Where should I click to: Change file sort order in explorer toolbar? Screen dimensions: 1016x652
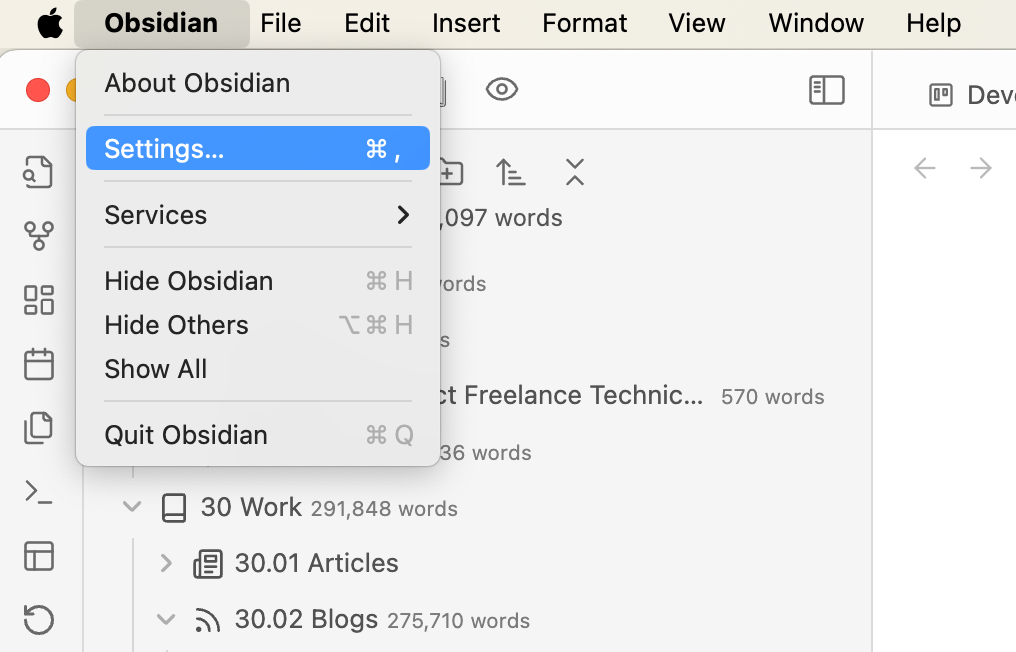tap(510, 172)
